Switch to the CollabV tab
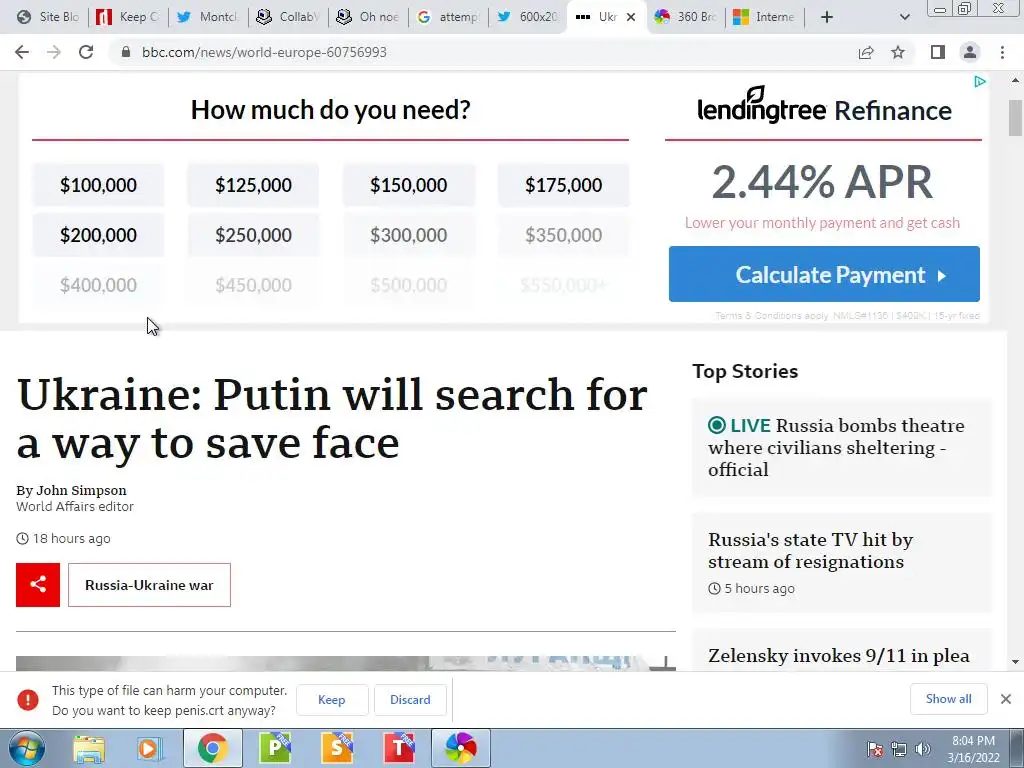The height and width of the screenshot is (768, 1024). [288, 17]
